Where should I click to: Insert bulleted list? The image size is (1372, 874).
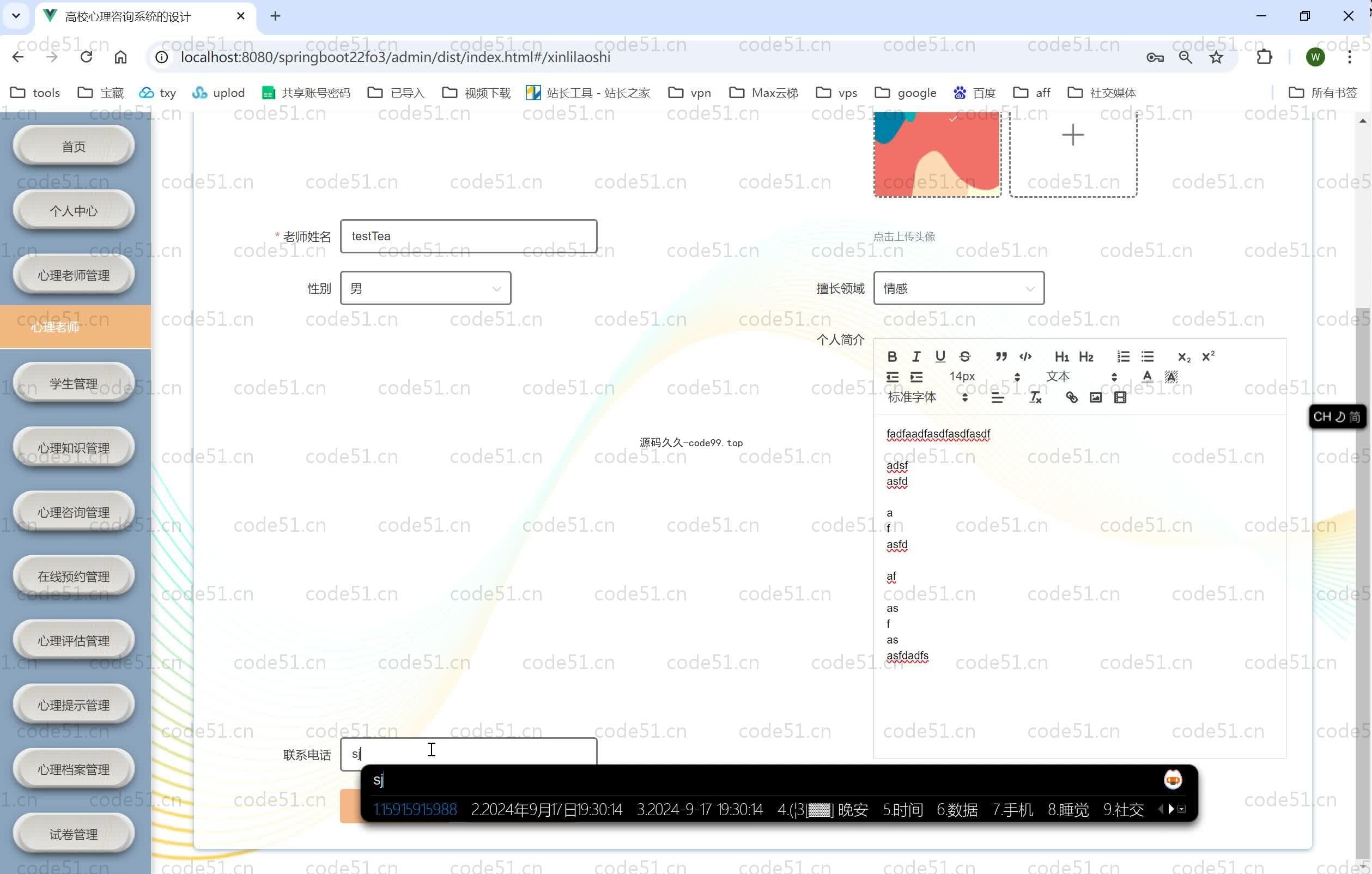tap(1148, 356)
